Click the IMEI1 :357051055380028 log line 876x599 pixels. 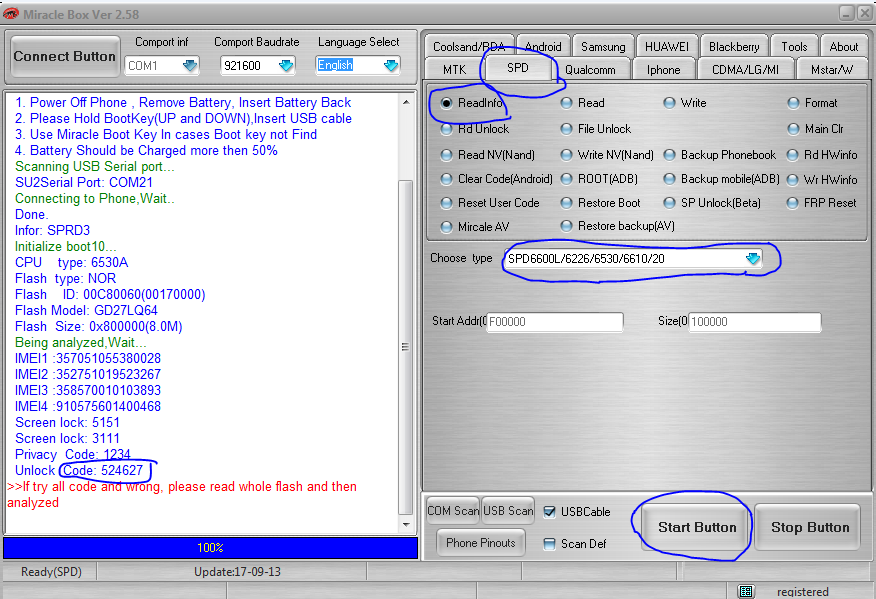pos(88,358)
